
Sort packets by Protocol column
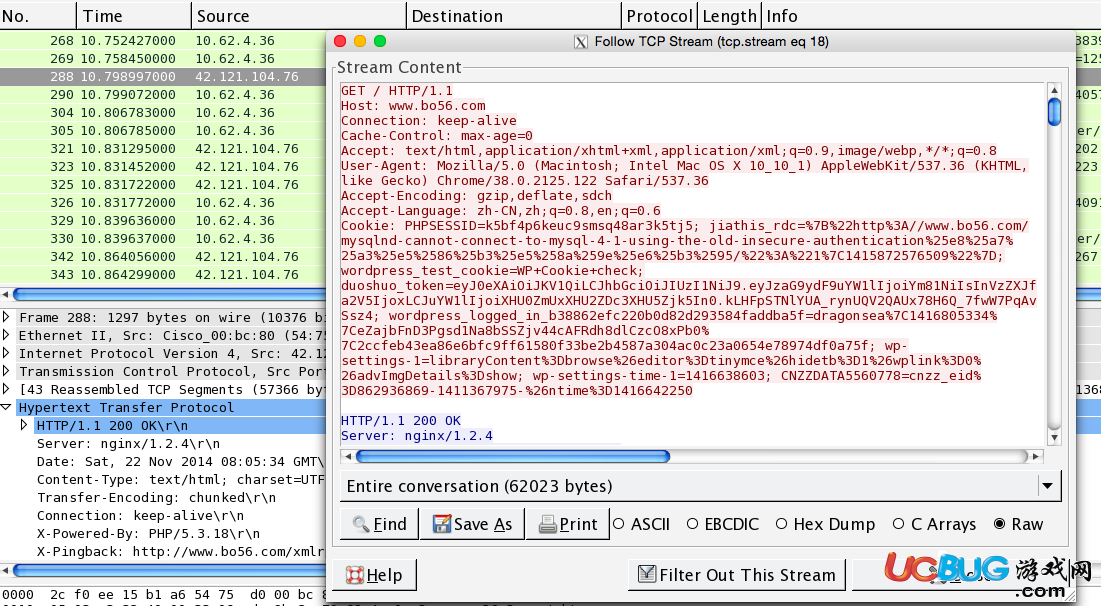tap(659, 15)
